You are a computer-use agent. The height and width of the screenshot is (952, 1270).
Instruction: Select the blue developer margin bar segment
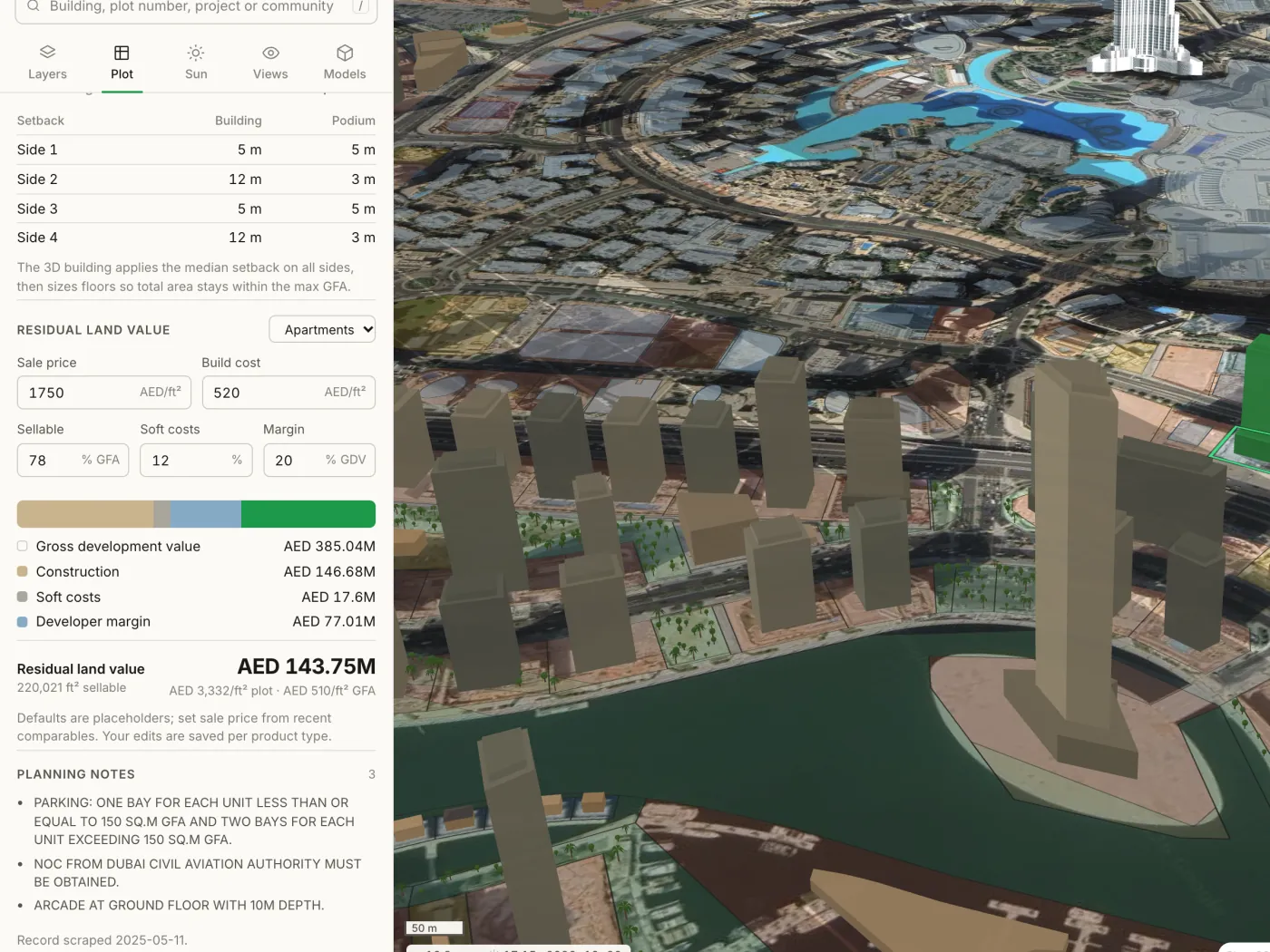coord(206,514)
